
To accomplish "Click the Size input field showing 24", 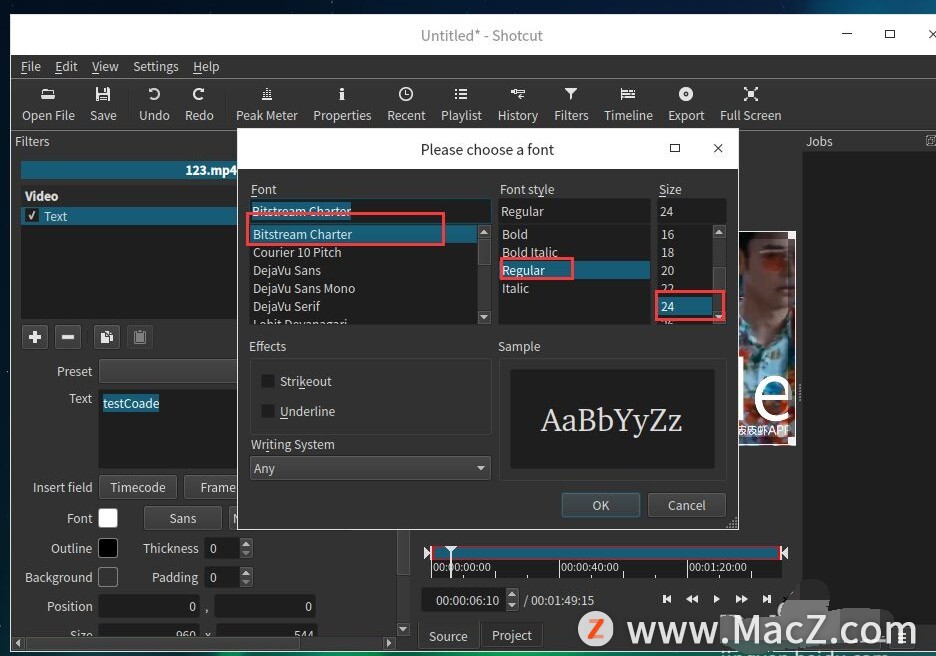I will point(691,211).
